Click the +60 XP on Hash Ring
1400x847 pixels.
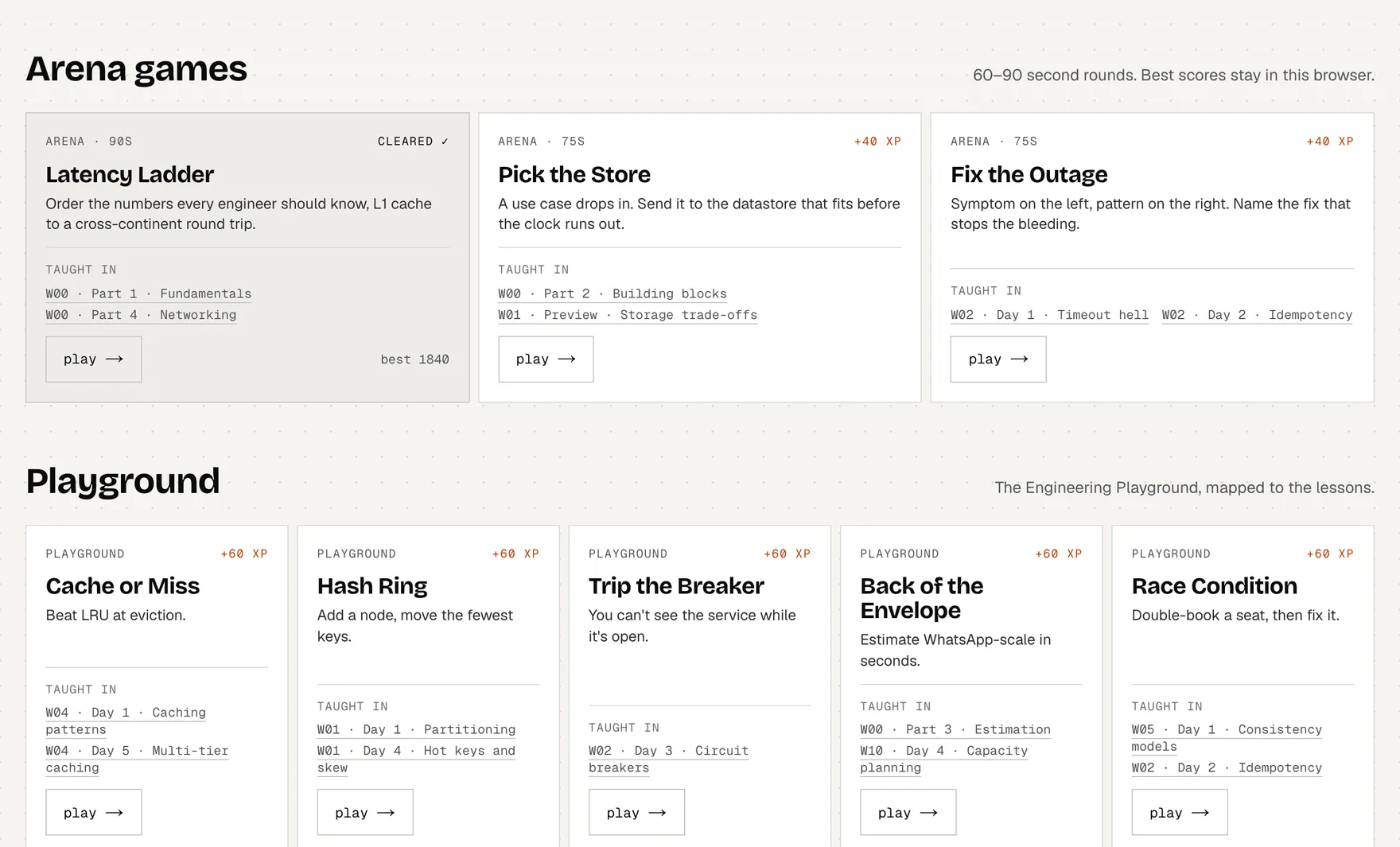(x=515, y=554)
